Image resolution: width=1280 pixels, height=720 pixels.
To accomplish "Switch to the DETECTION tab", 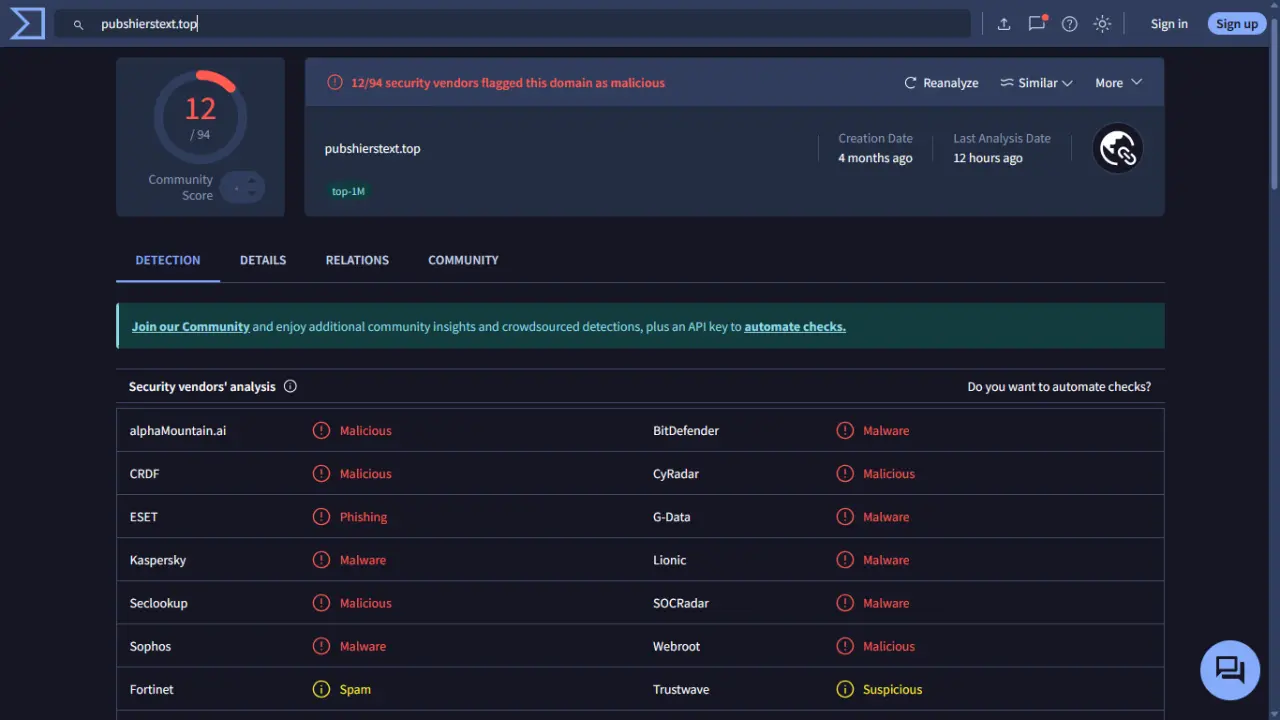I will tap(168, 260).
